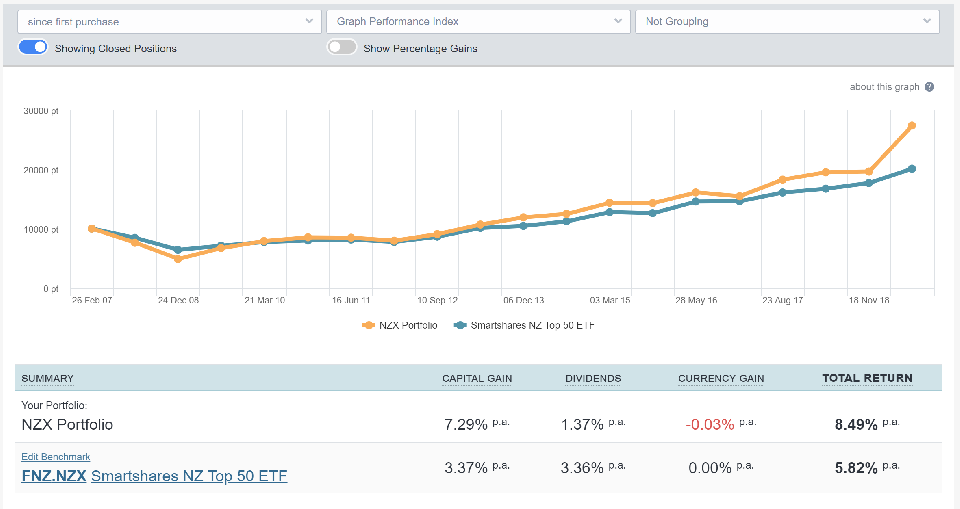Click the NZX Portfolio legend marker

tap(368, 325)
